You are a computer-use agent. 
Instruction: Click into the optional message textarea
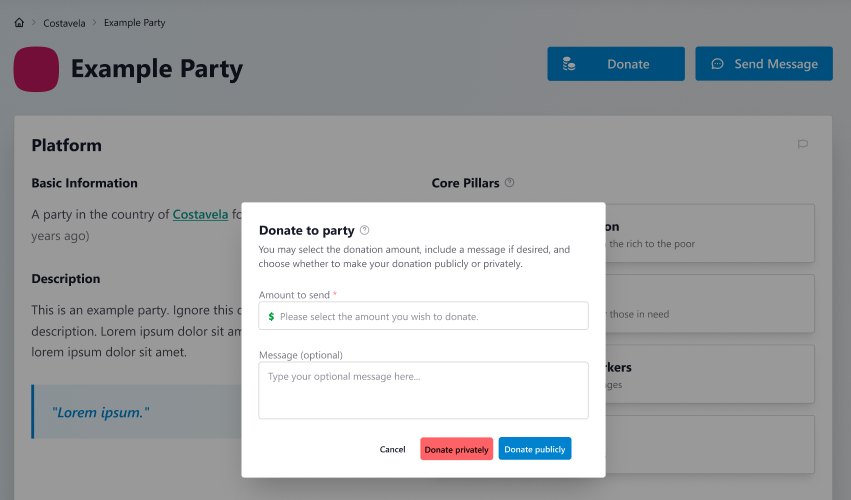[x=423, y=390]
